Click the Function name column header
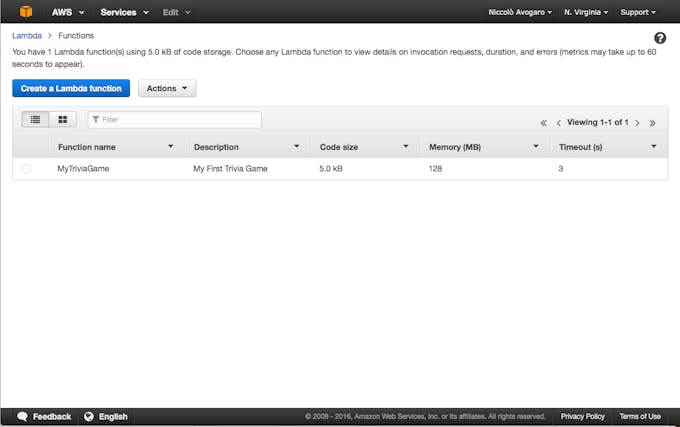This screenshot has height=427, width=680. (x=87, y=147)
